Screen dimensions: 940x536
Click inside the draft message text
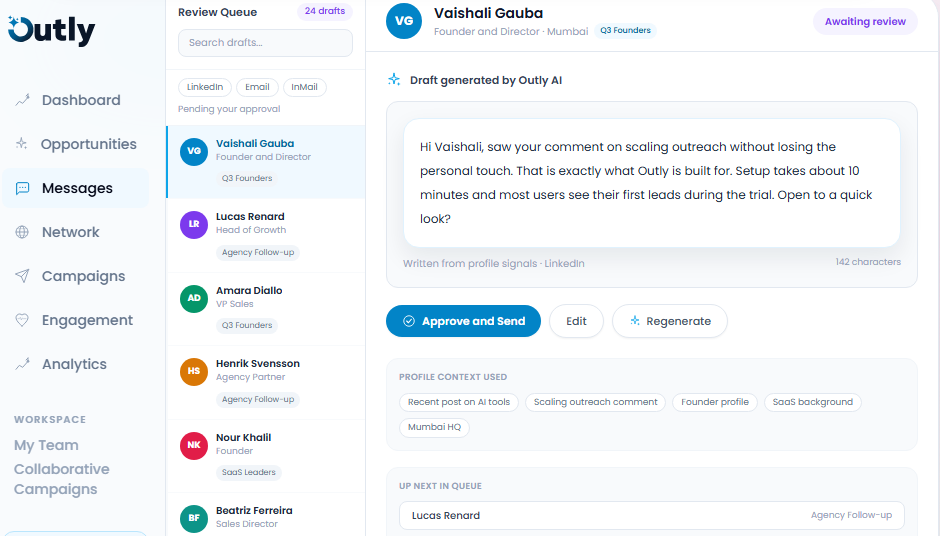[652, 183]
